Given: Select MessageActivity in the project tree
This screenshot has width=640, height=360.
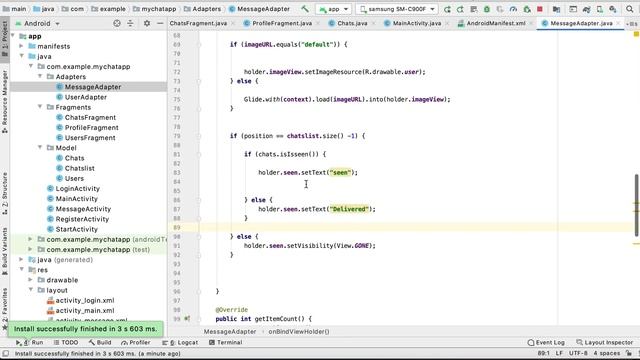Looking at the screenshot, I should (x=79, y=209).
